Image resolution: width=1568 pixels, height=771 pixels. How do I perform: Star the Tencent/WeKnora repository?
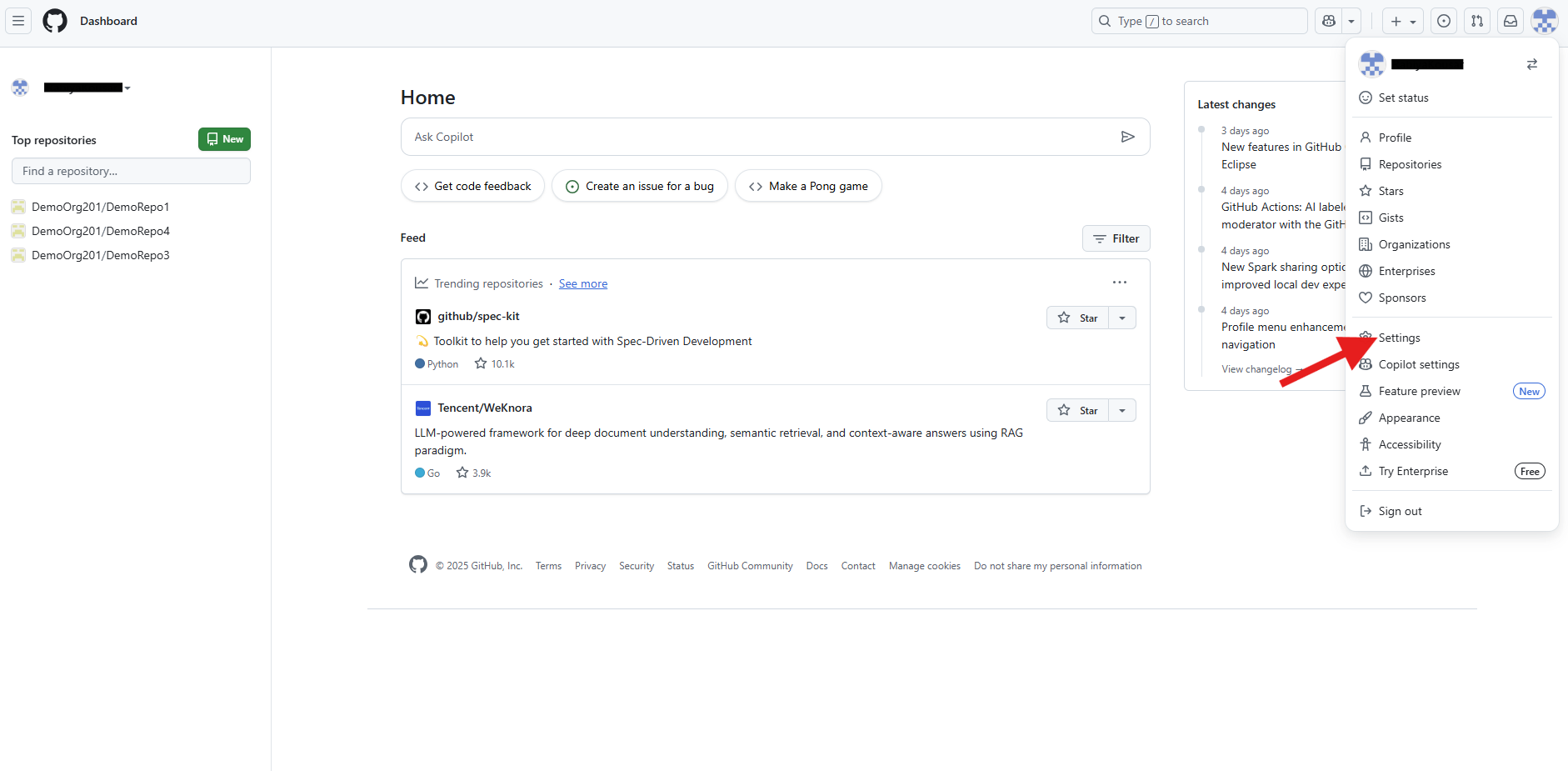point(1078,409)
